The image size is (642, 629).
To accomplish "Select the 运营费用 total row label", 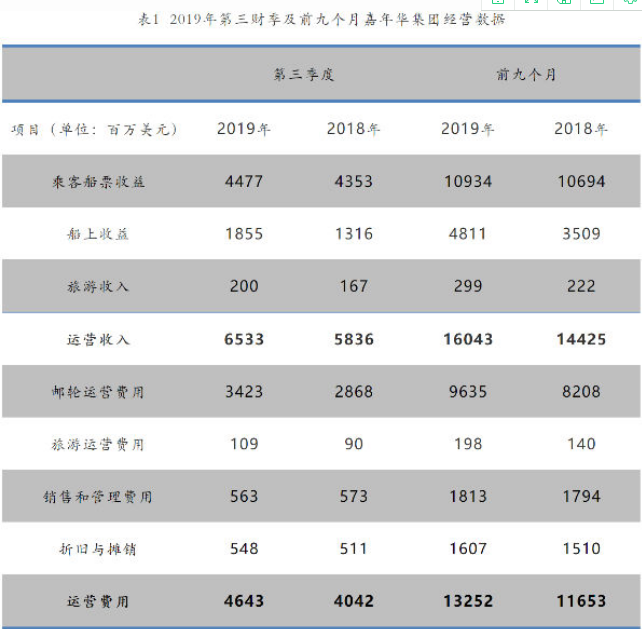I will [98, 602].
